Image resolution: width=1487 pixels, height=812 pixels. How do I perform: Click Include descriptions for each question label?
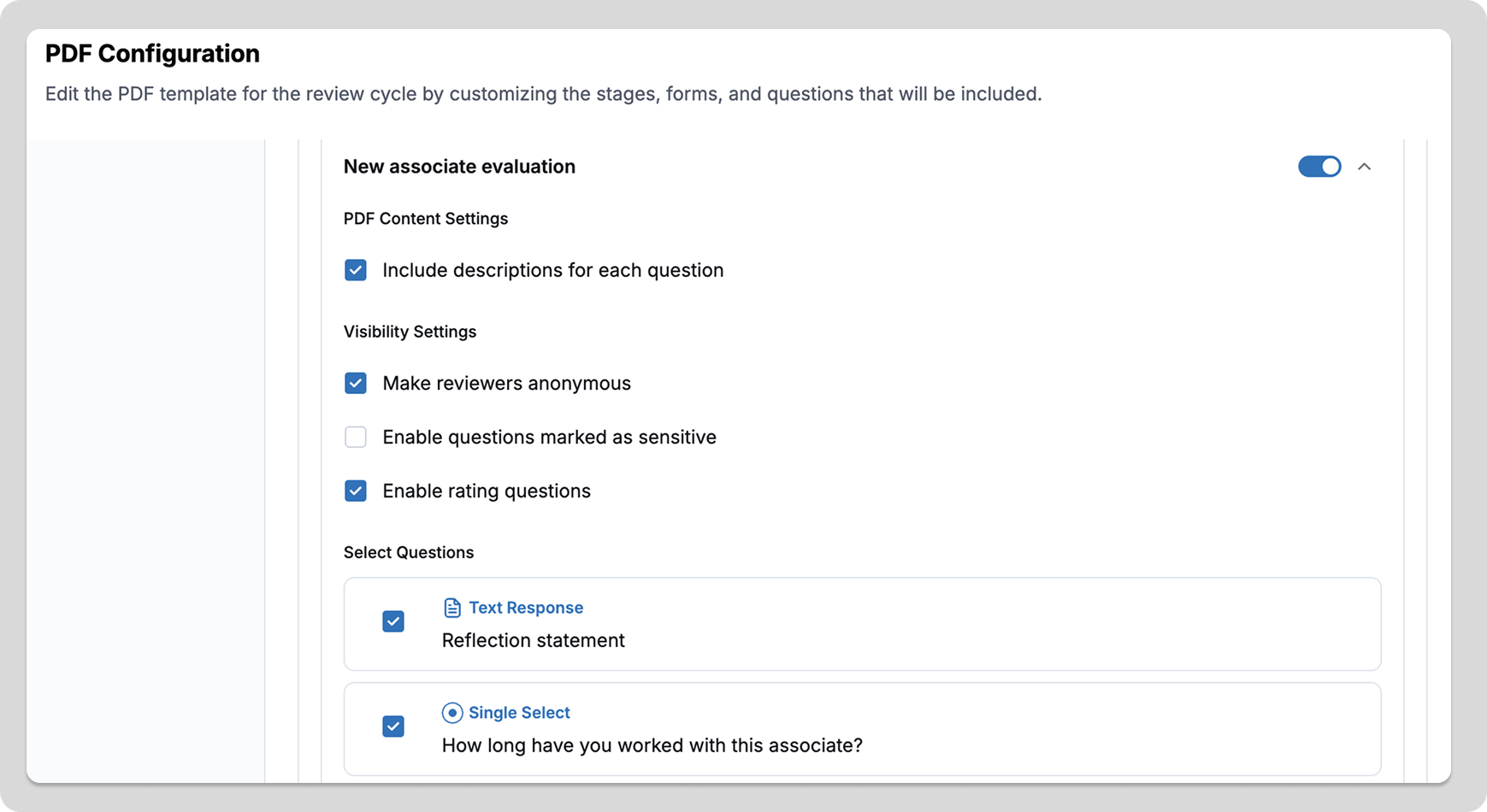coord(553,270)
